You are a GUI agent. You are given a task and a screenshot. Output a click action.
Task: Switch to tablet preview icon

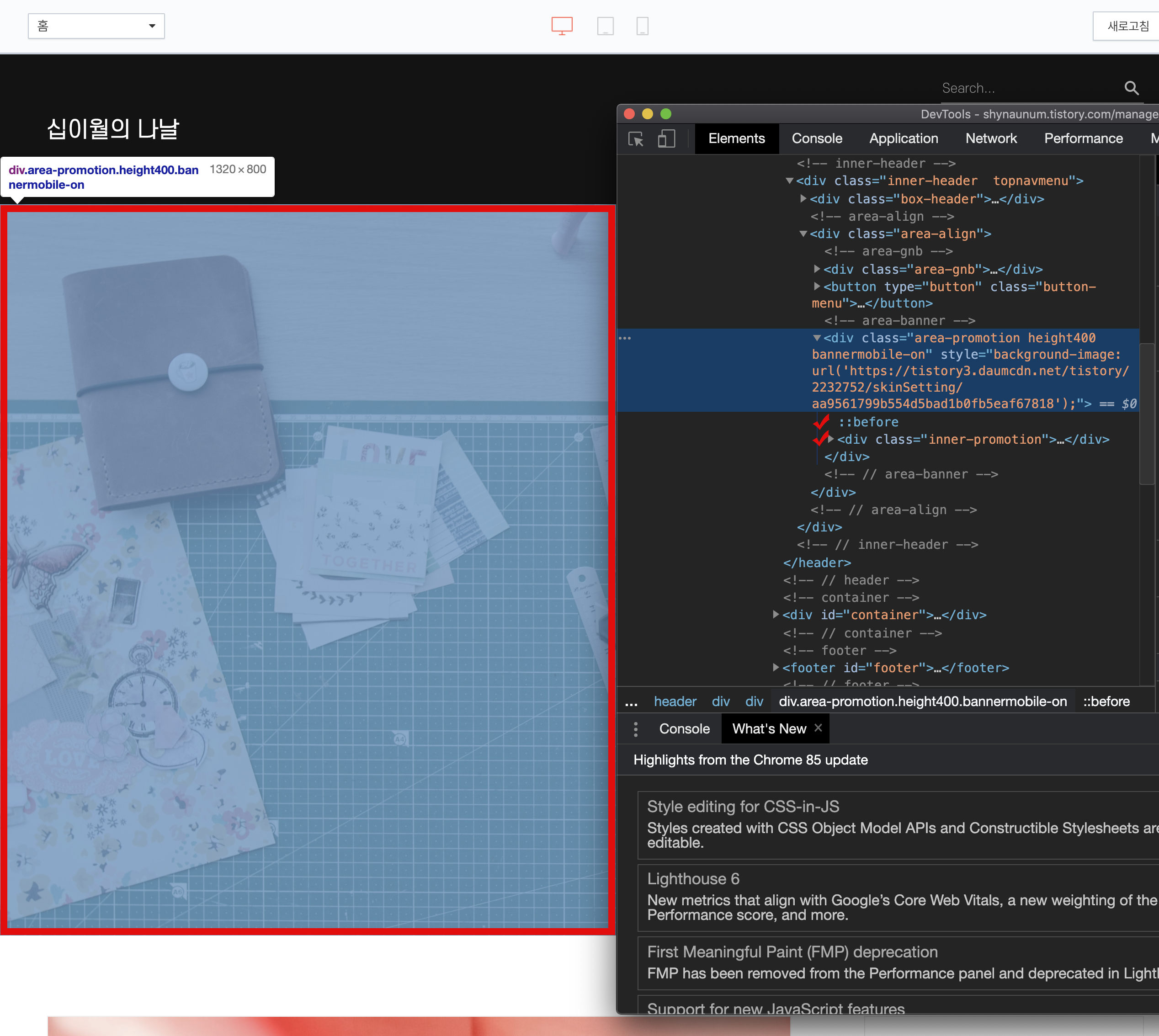tap(605, 26)
